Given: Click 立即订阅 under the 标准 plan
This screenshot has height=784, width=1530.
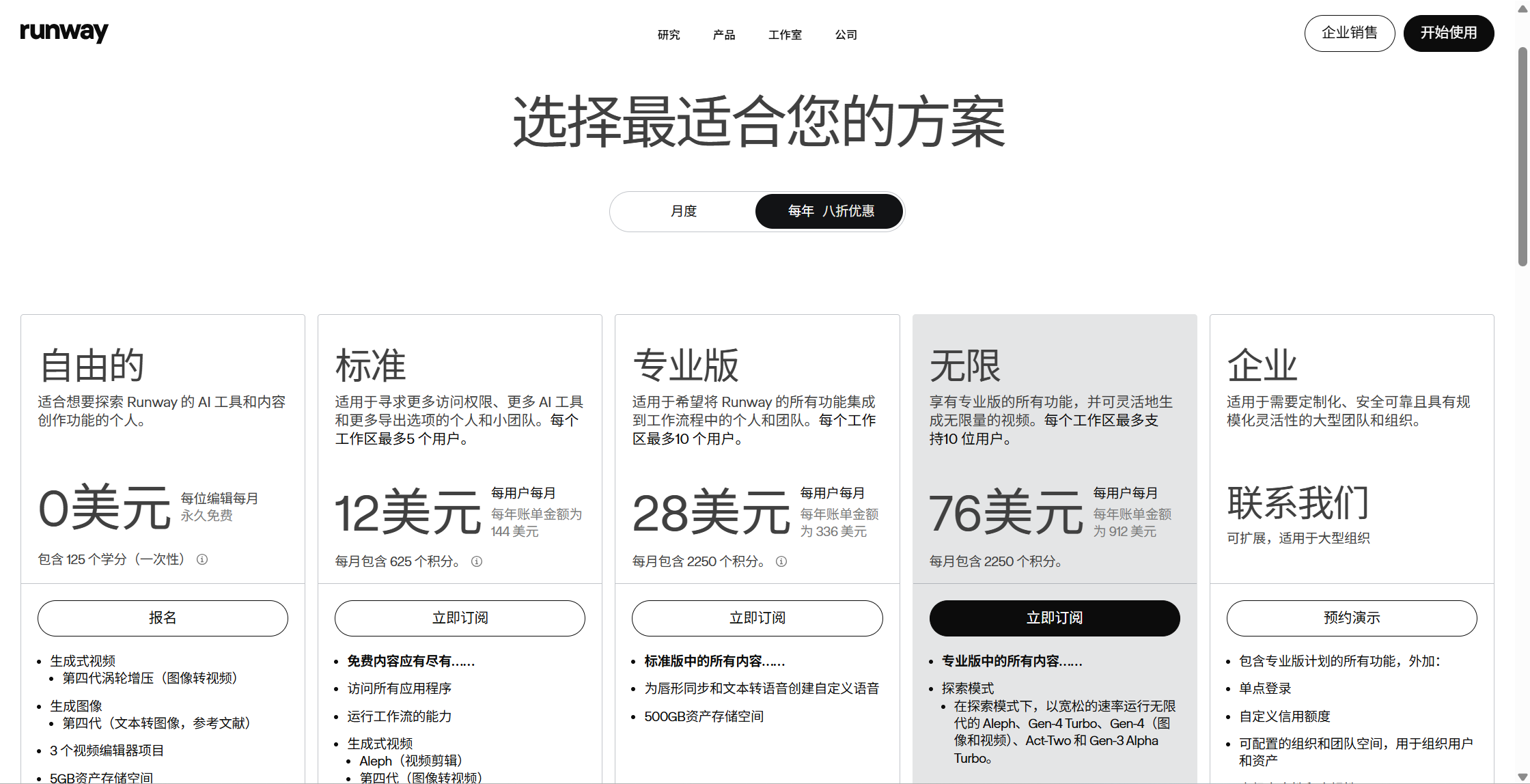Looking at the screenshot, I should coord(460,618).
